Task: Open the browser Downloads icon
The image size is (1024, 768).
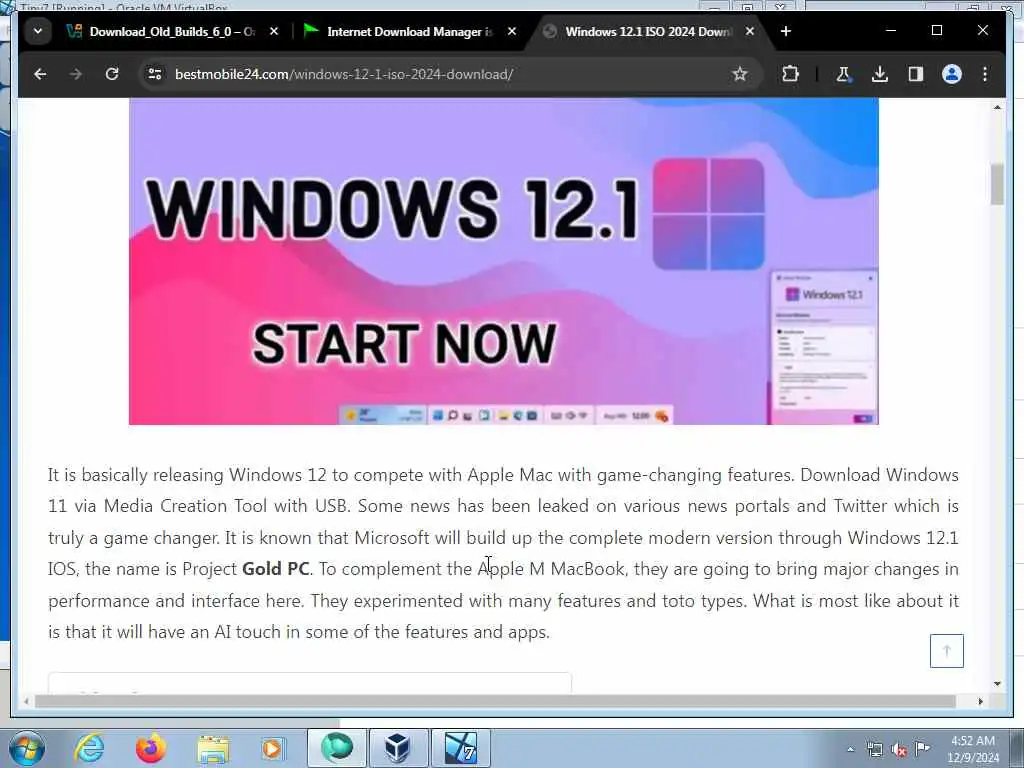Action: (880, 74)
